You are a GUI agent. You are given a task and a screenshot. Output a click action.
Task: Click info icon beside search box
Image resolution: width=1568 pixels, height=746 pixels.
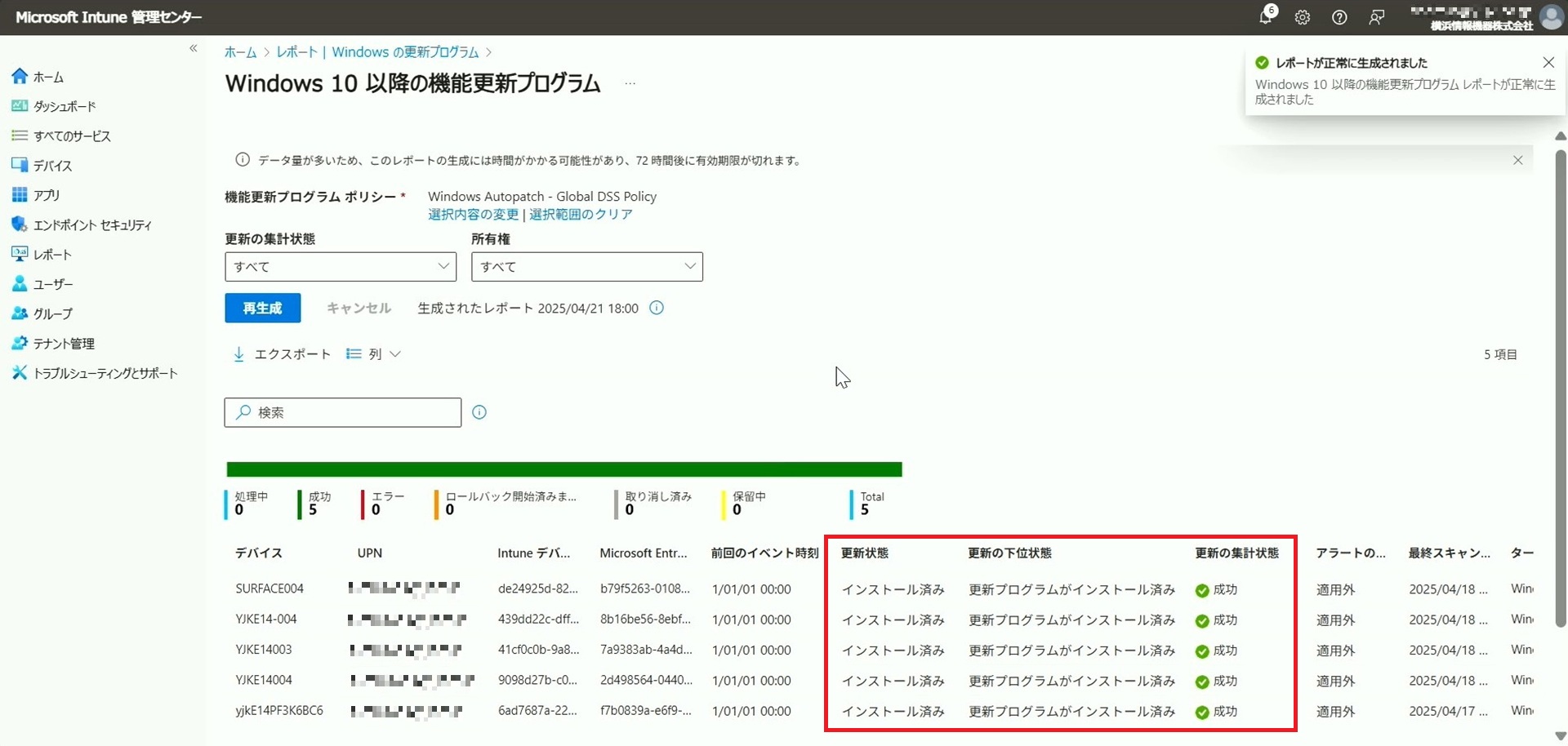[479, 412]
